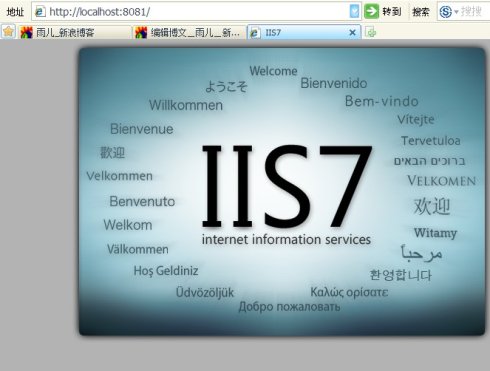Click the Добро пожаловать text
The height and width of the screenshot is (371, 490).
click(289, 306)
